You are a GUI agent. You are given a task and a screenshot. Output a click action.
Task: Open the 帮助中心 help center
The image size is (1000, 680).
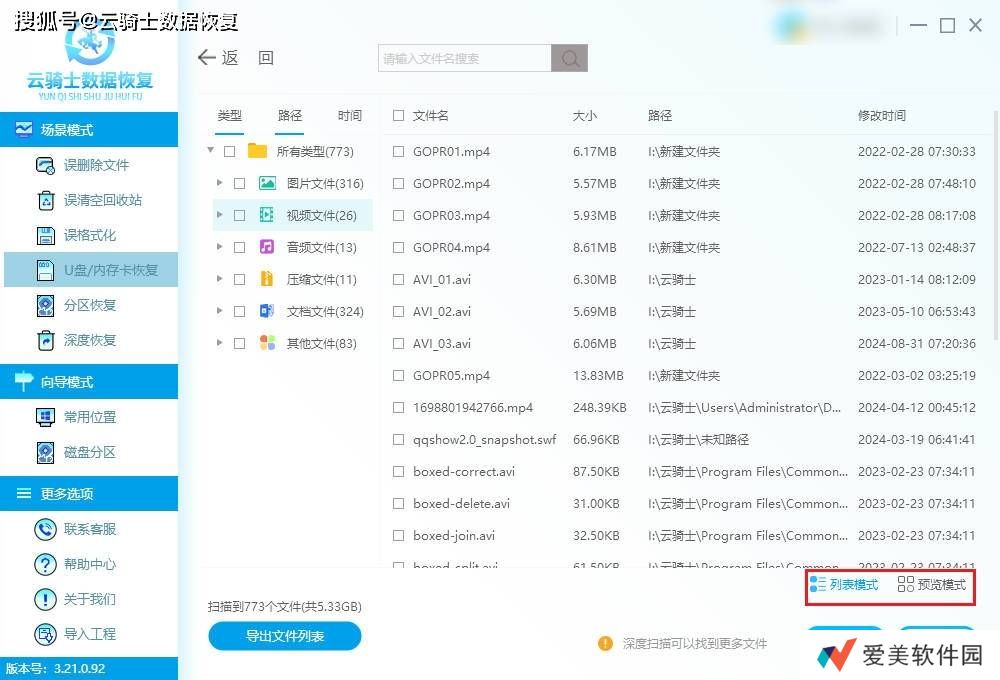(46, 564)
